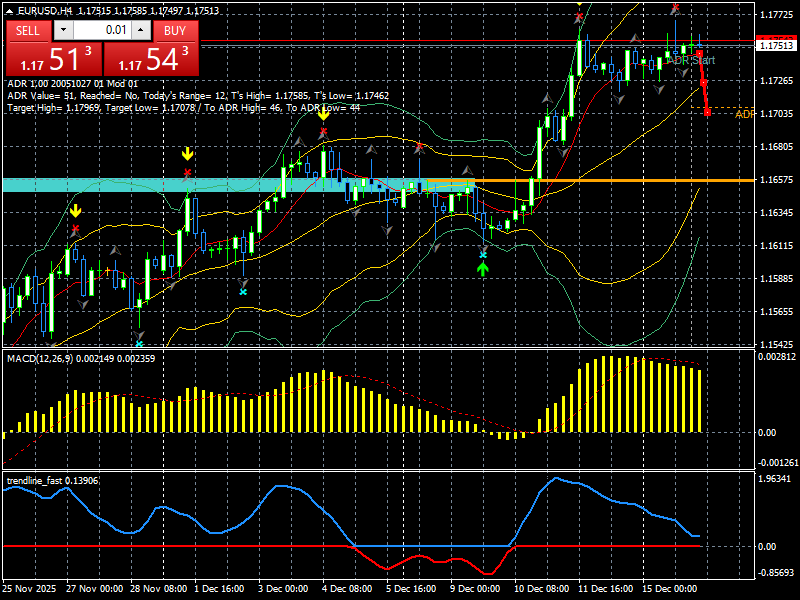Click the "9 Dec 00:00" time axis label
Viewport: 800px width, 600px height.
475,588
